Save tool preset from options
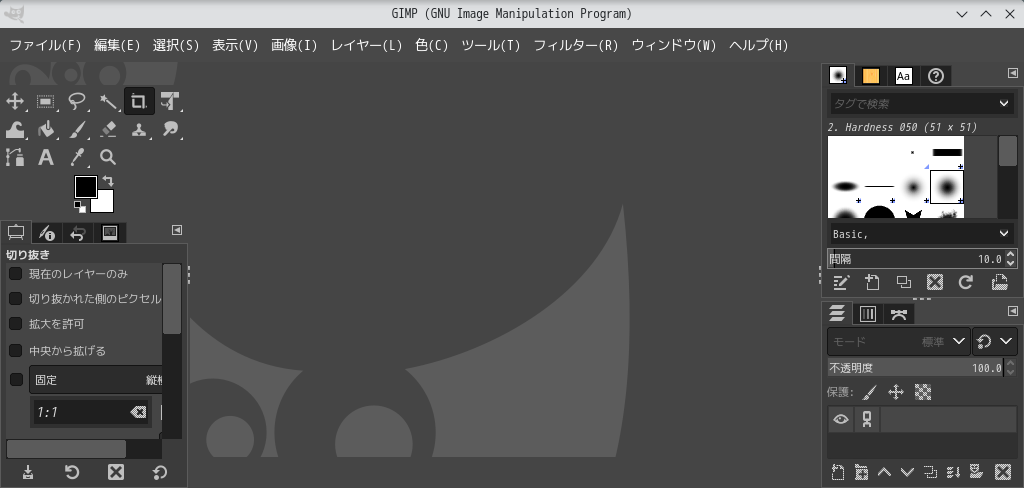This screenshot has width=1024, height=488. [28, 472]
